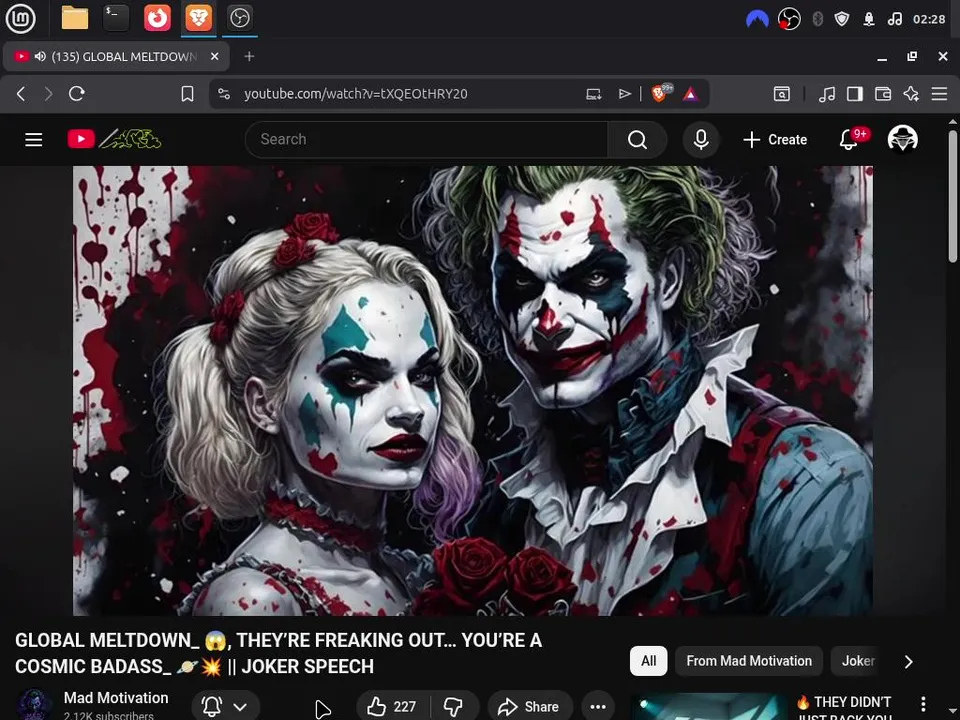Click the send arrow icon in the address bar
Screen dimensions: 960x720
(x=624, y=94)
